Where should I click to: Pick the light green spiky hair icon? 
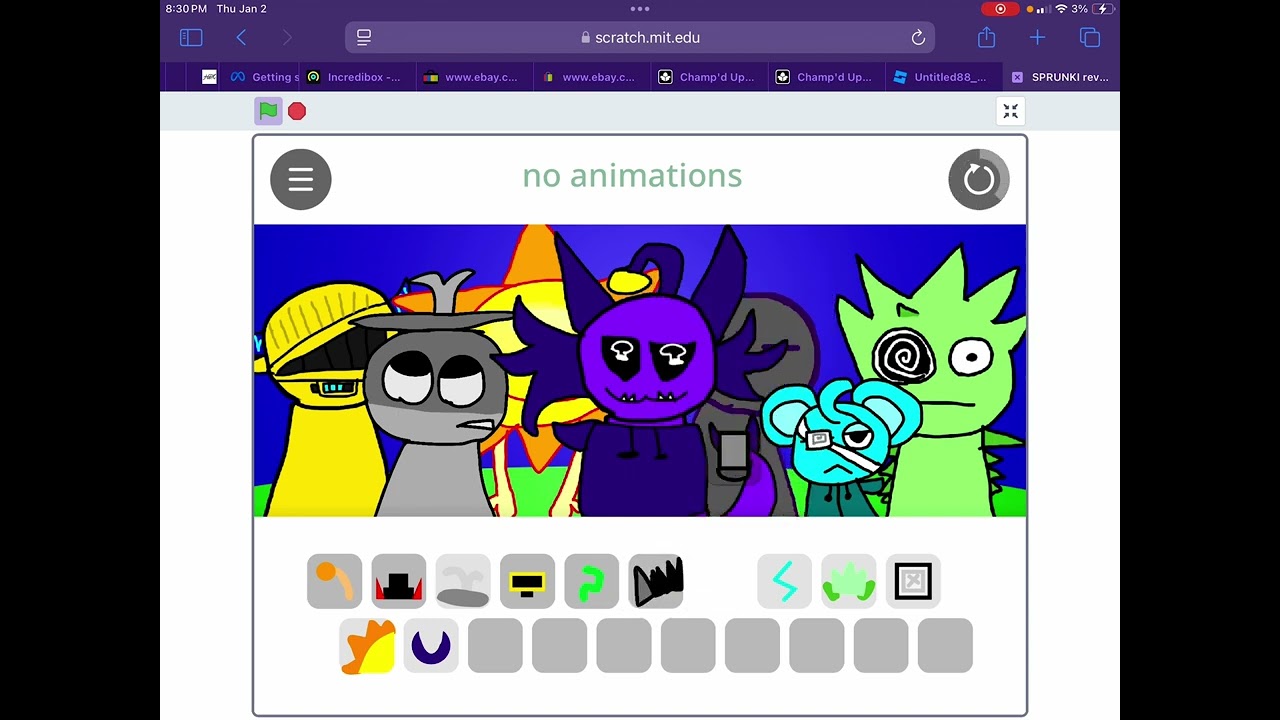(849, 581)
